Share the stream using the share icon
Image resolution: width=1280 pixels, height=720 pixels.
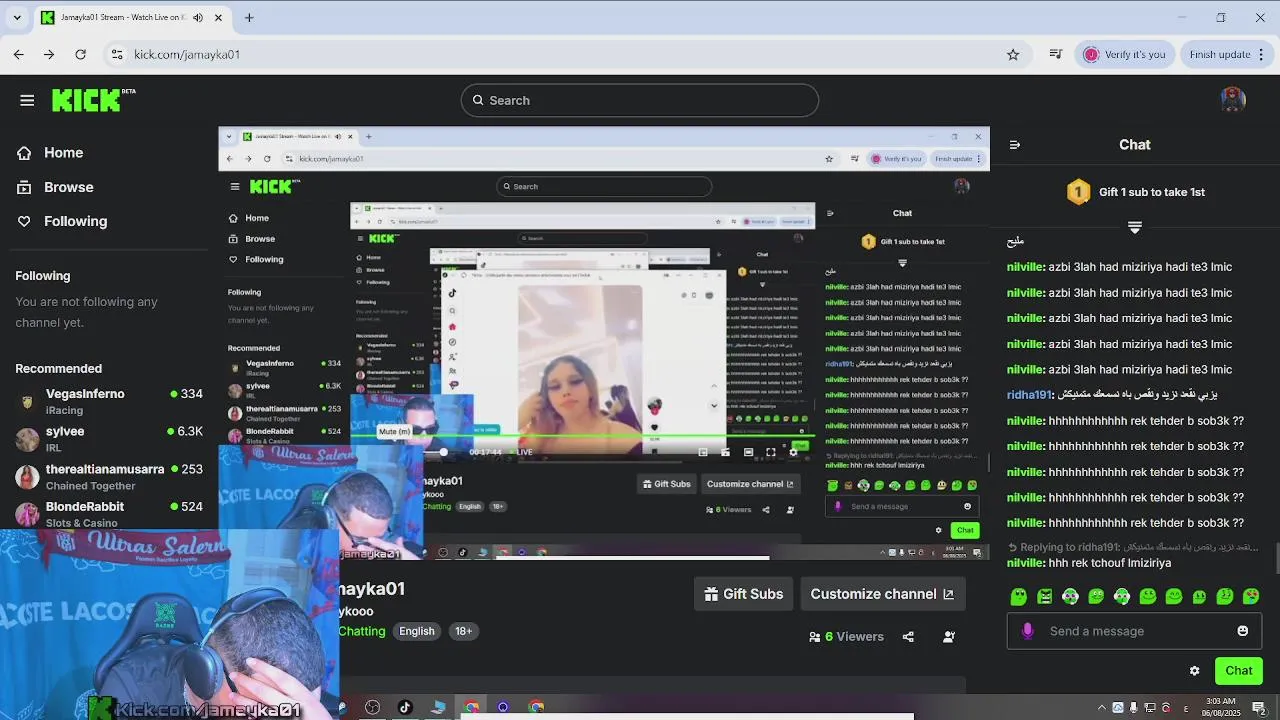(x=908, y=637)
